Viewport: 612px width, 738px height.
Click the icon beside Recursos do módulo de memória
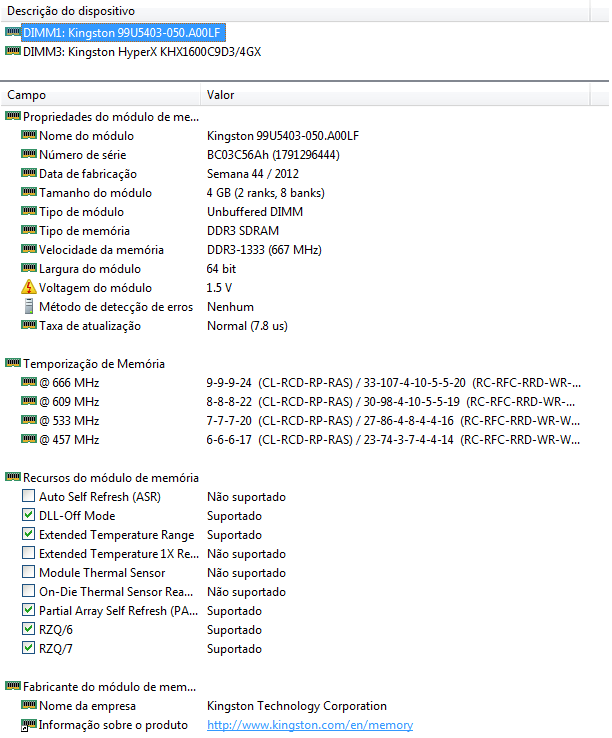pyautogui.click(x=13, y=477)
